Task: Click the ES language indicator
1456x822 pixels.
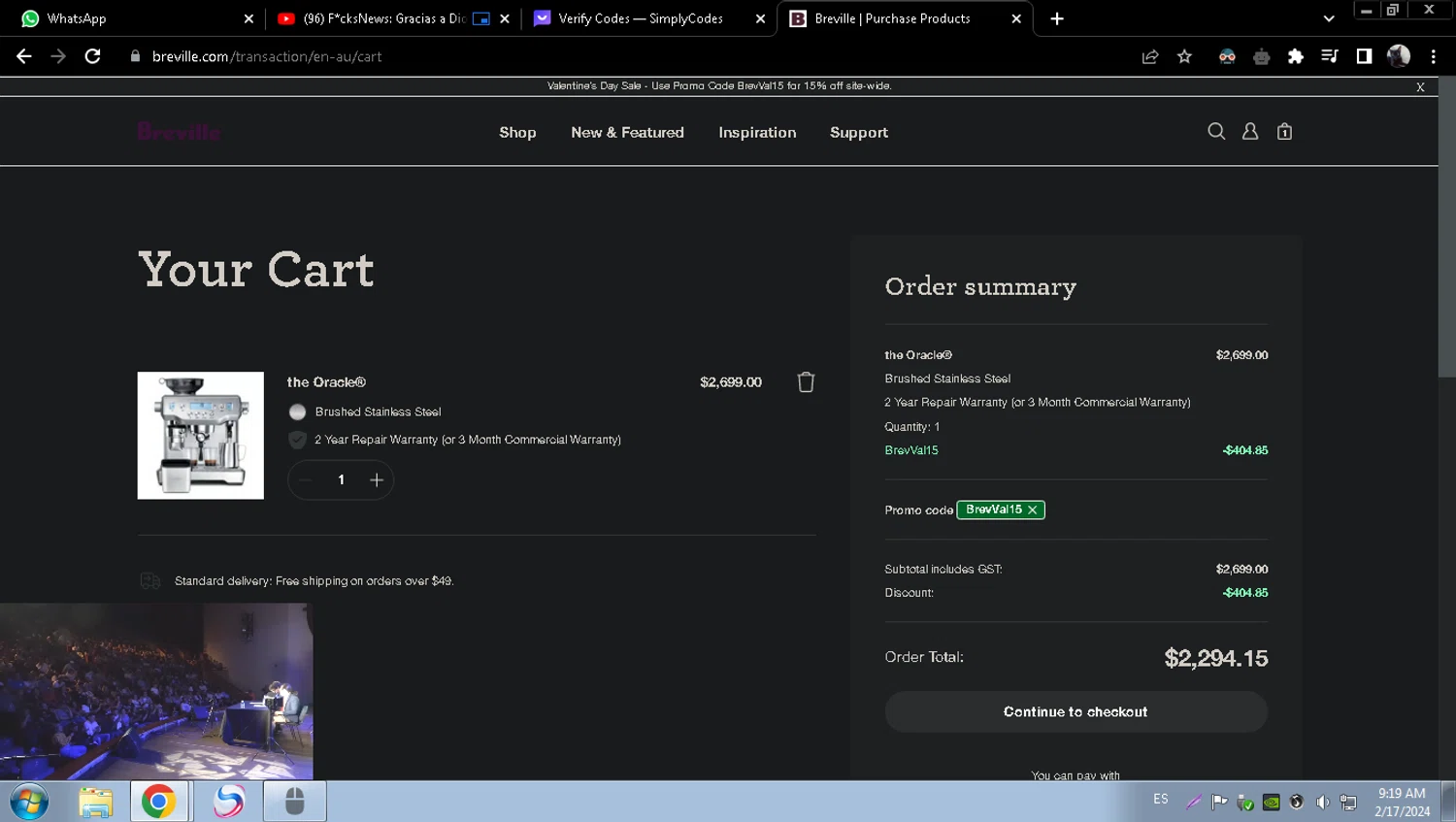Action: point(1161,800)
